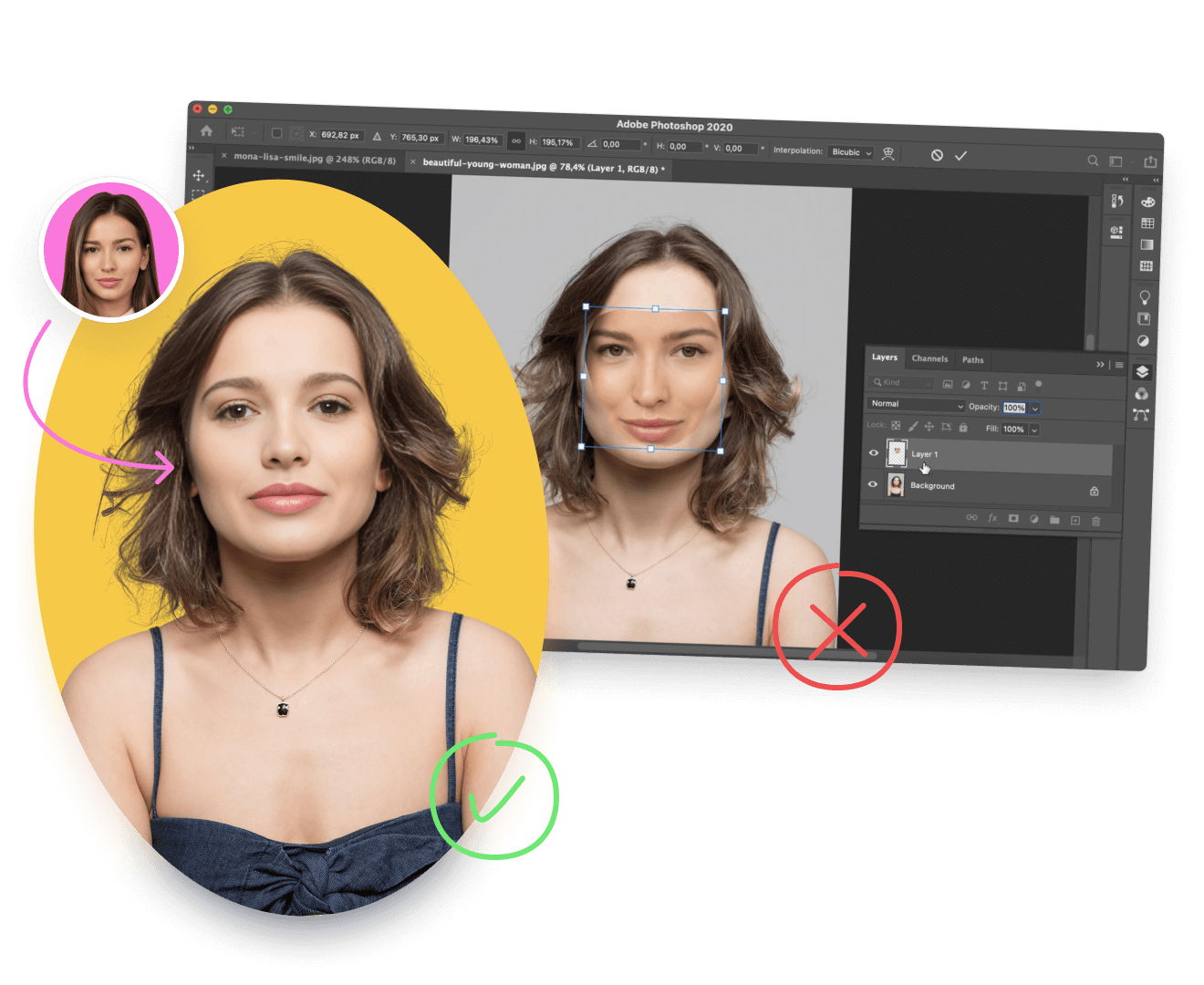Open the Libraries panel icon
1204x985 pixels.
[x=1144, y=319]
